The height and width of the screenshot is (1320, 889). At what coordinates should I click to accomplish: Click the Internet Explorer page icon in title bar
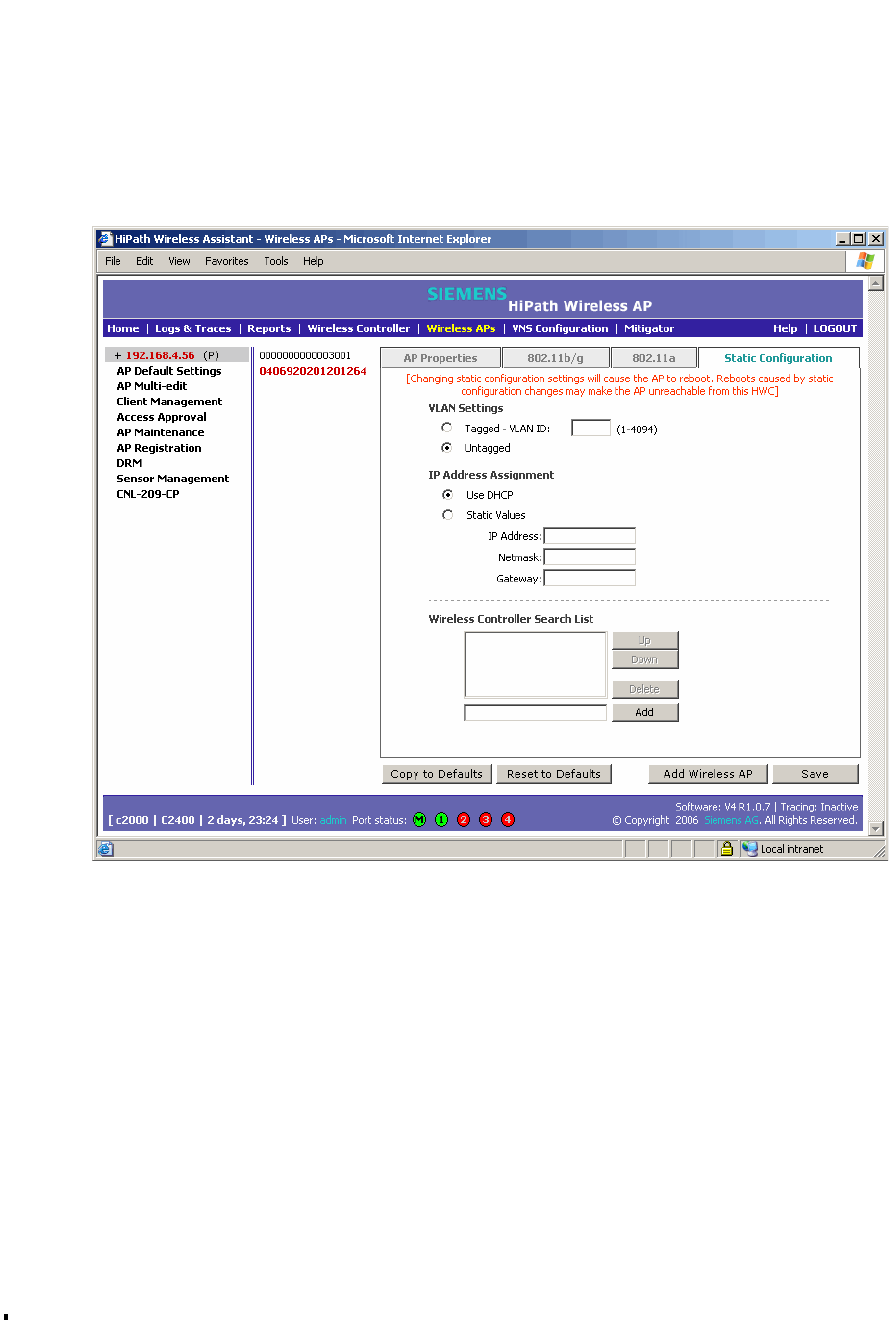pos(104,239)
